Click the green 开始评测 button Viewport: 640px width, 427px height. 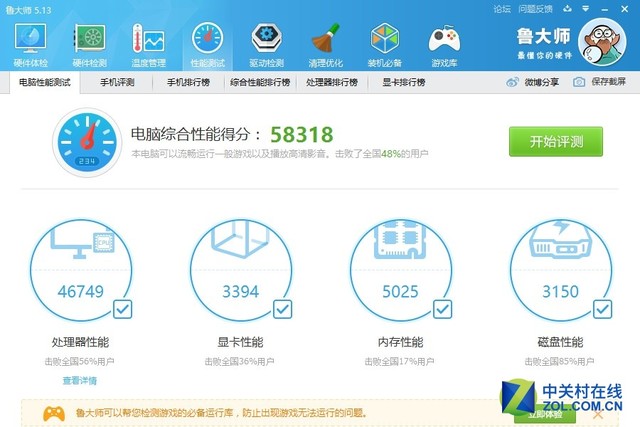556,141
